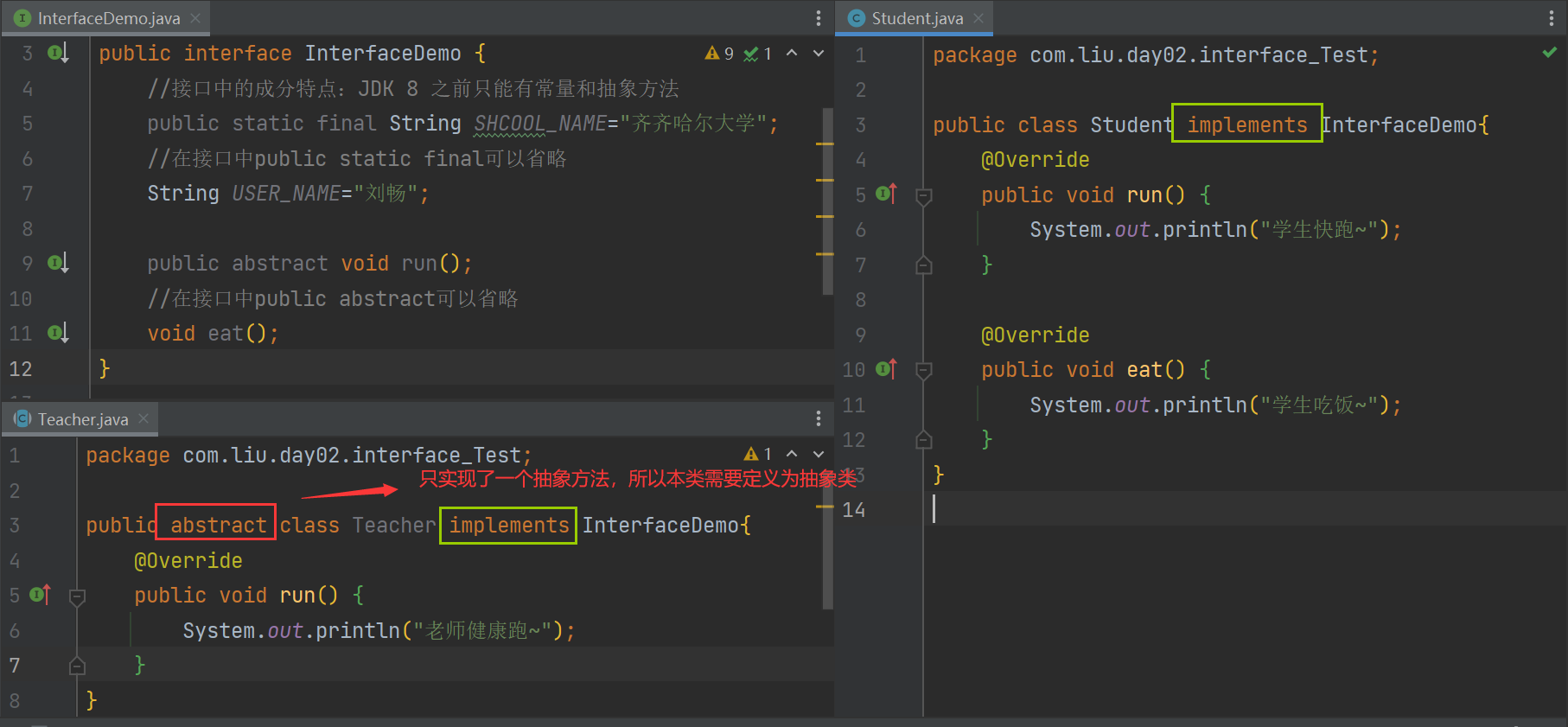Open tab options menu in Student pane
The height and width of the screenshot is (727, 1568).
click(x=1552, y=18)
